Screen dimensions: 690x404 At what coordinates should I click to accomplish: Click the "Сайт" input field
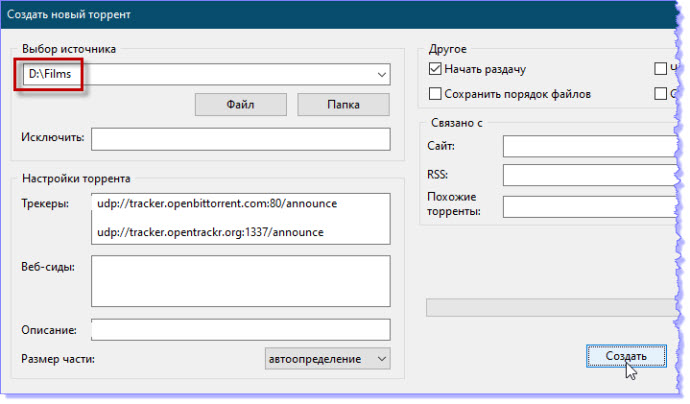590,146
